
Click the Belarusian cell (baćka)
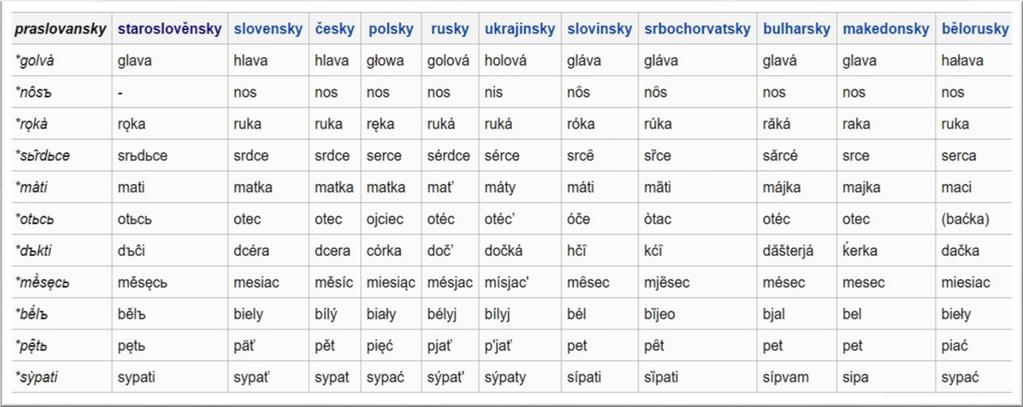tap(966, 219)
